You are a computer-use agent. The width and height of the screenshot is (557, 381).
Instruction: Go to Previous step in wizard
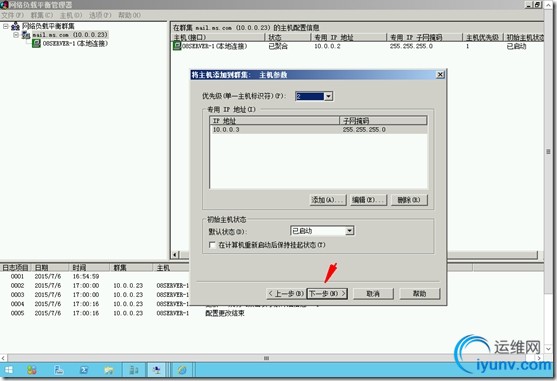pos(286,294)
